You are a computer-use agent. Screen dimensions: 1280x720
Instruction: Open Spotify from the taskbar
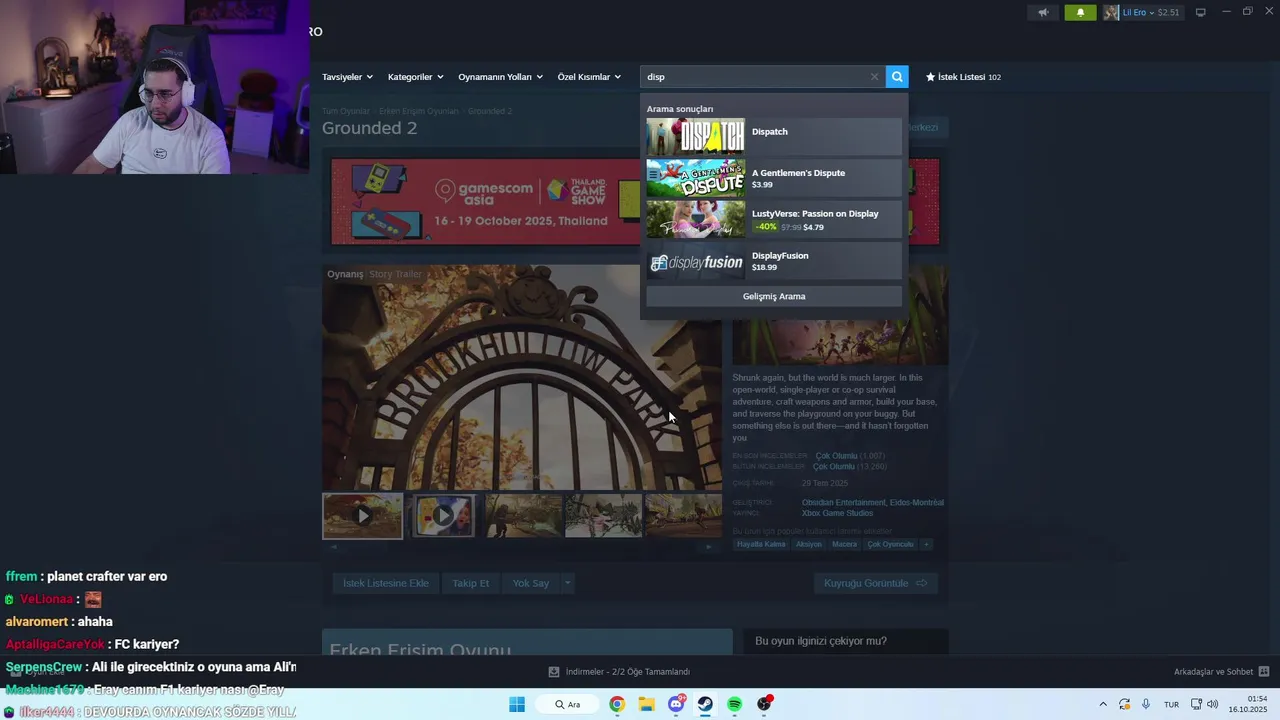735,705
